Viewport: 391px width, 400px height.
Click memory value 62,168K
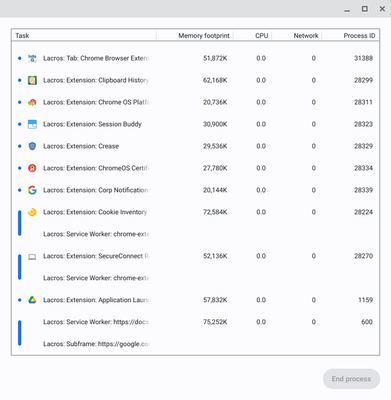point(215,80)
